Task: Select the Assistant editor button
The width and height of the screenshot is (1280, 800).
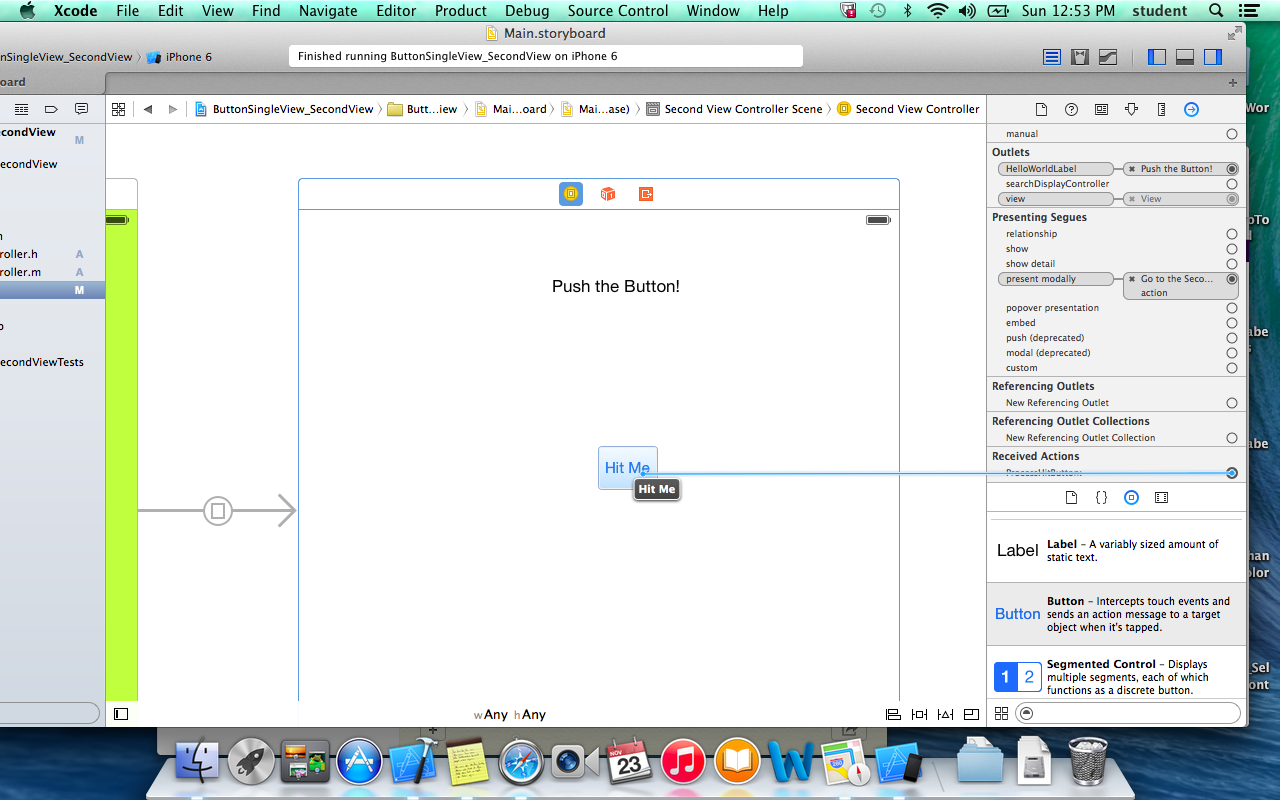Action: (1080, 58)
